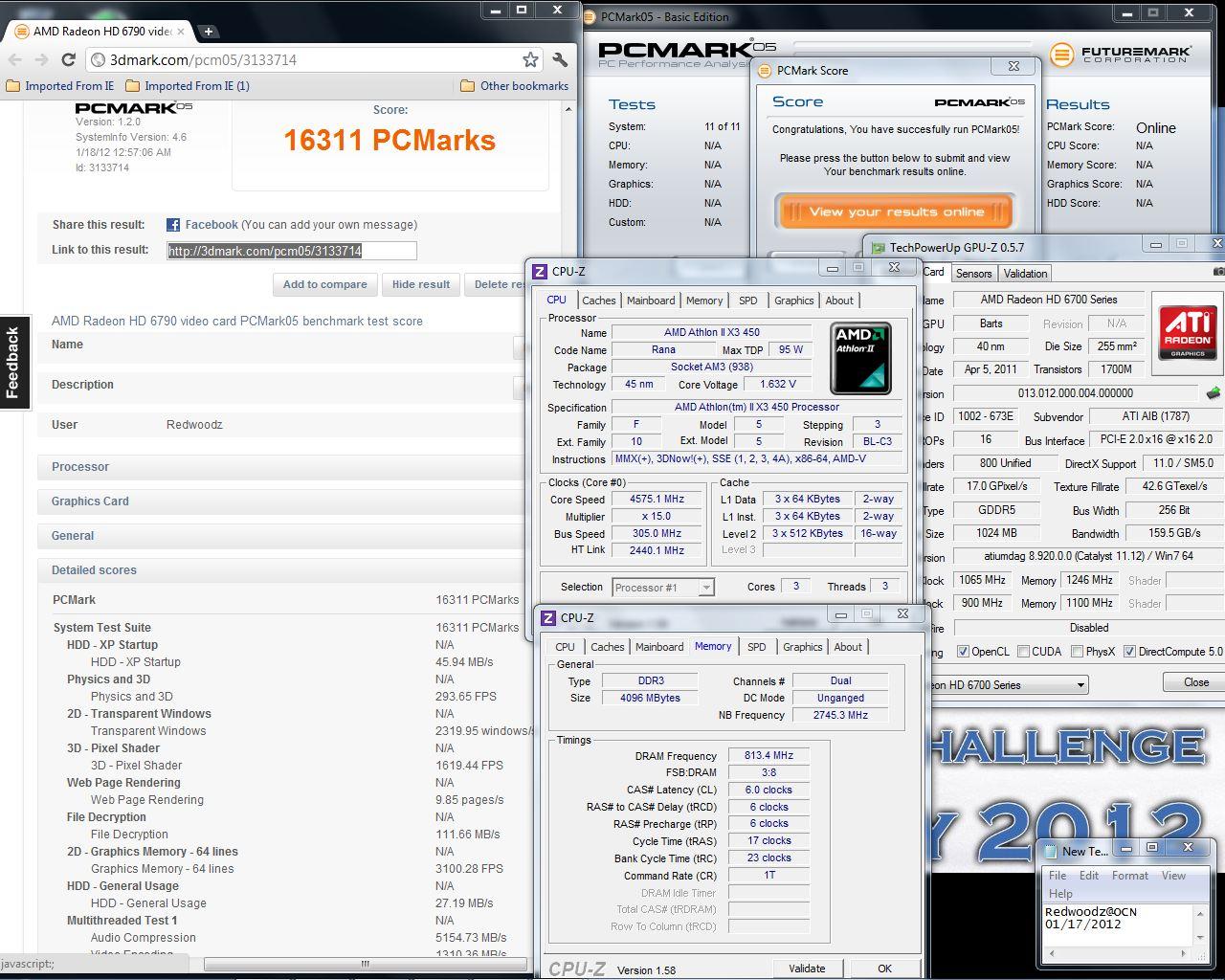
Task: Click the 16311 PCMarks score text
Action: (x=390, y=141)
